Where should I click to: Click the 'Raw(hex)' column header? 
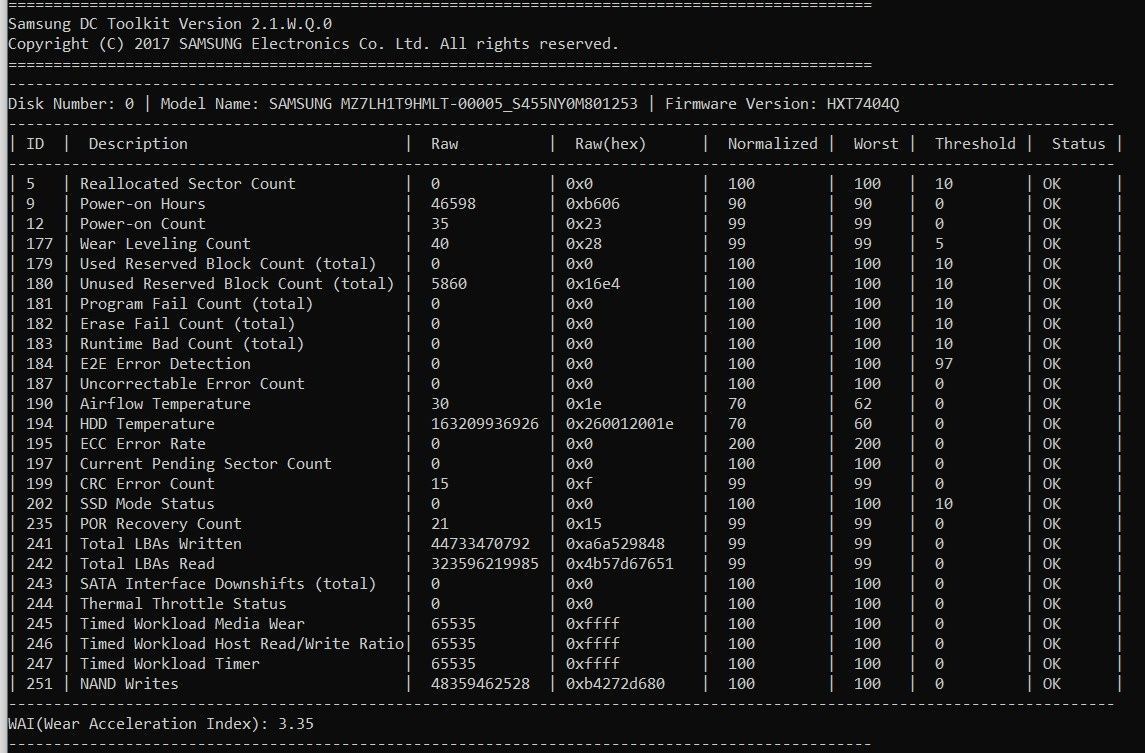pyautogui.click(x=610, y=144)
